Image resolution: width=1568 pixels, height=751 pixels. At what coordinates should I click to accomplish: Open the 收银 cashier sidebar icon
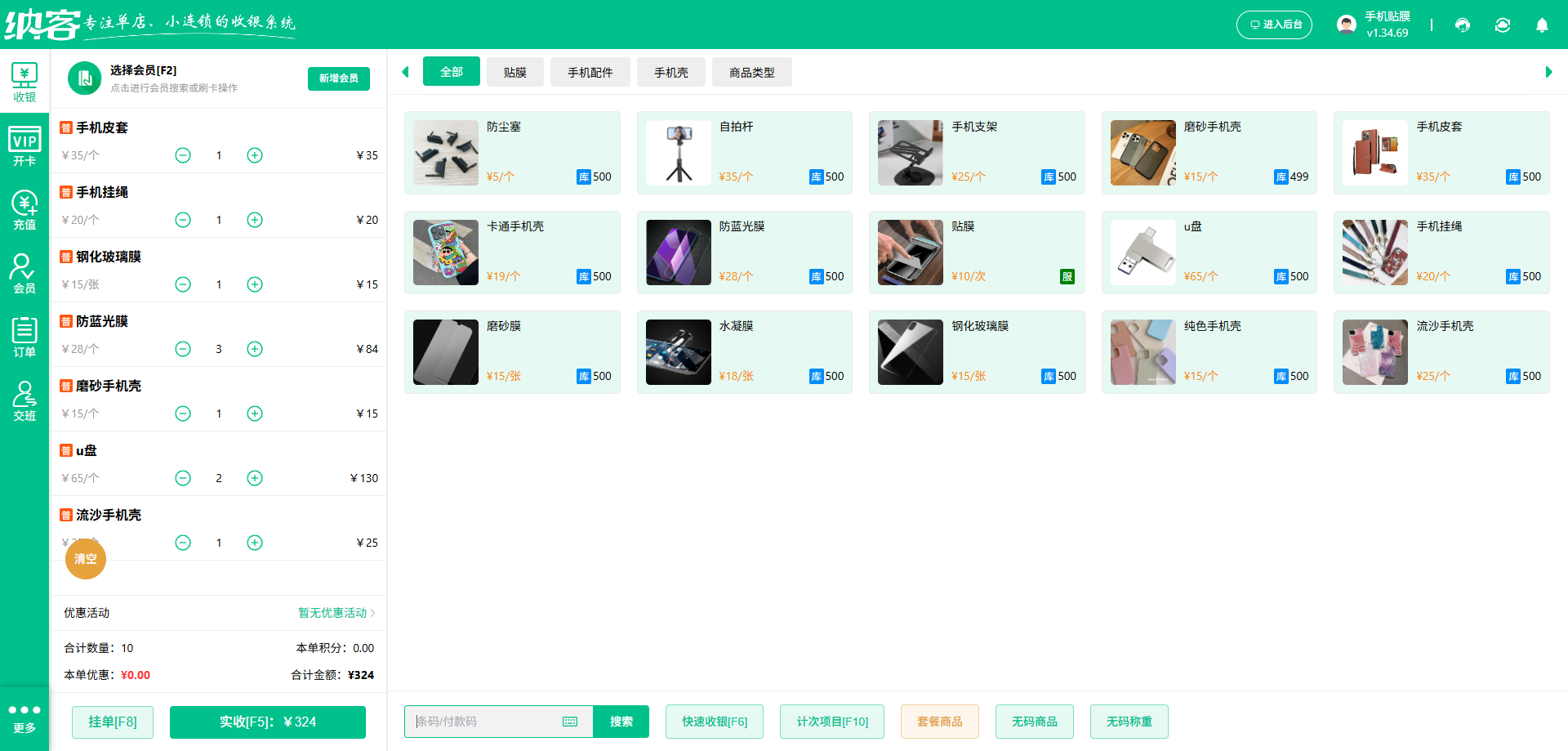(24, 83)
